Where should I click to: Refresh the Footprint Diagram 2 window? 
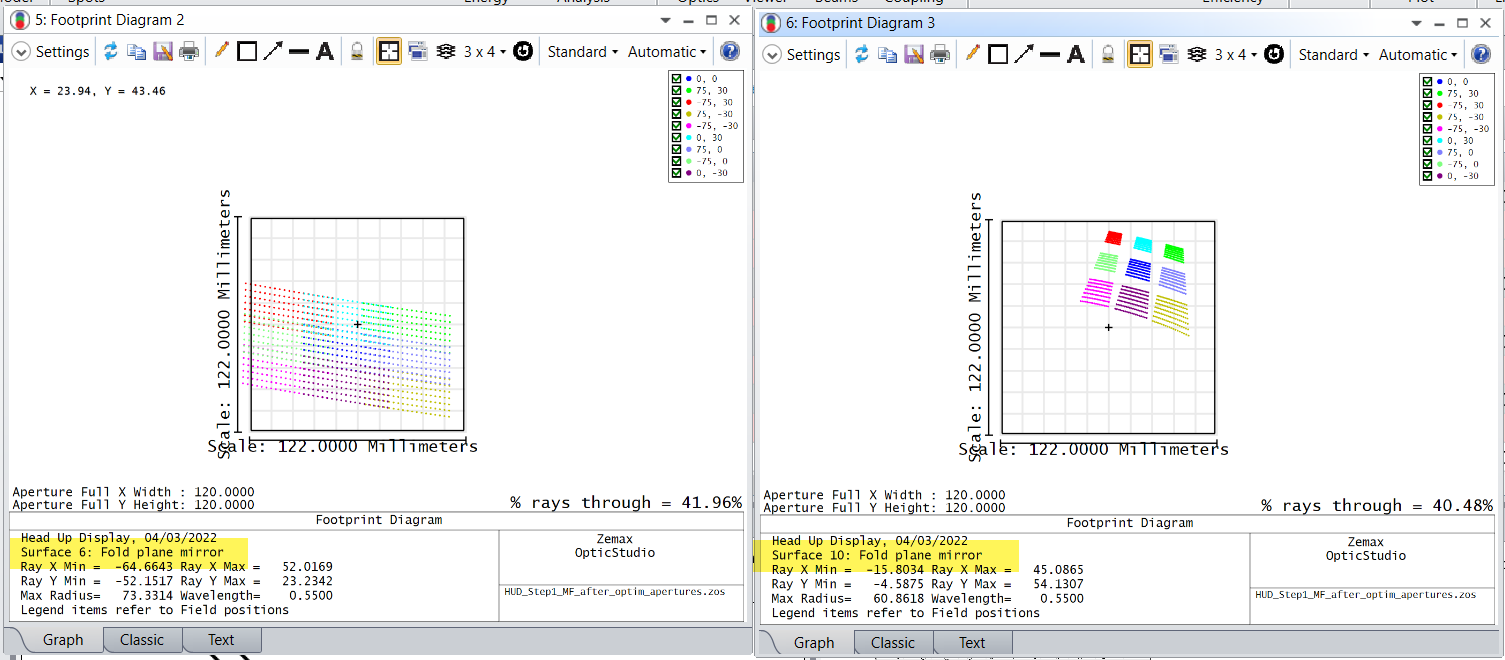pyautogui.click(x=111, y=51)
